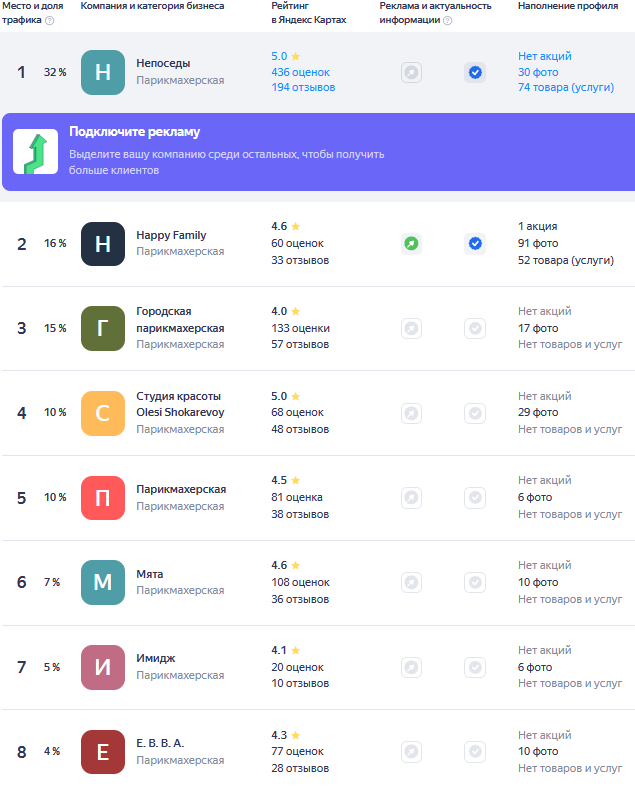This screenshot has width=635, height=795.
Task: Click the Студия красоты Olesi Shokarevoy avatar
Action: (x=103, y=413)
